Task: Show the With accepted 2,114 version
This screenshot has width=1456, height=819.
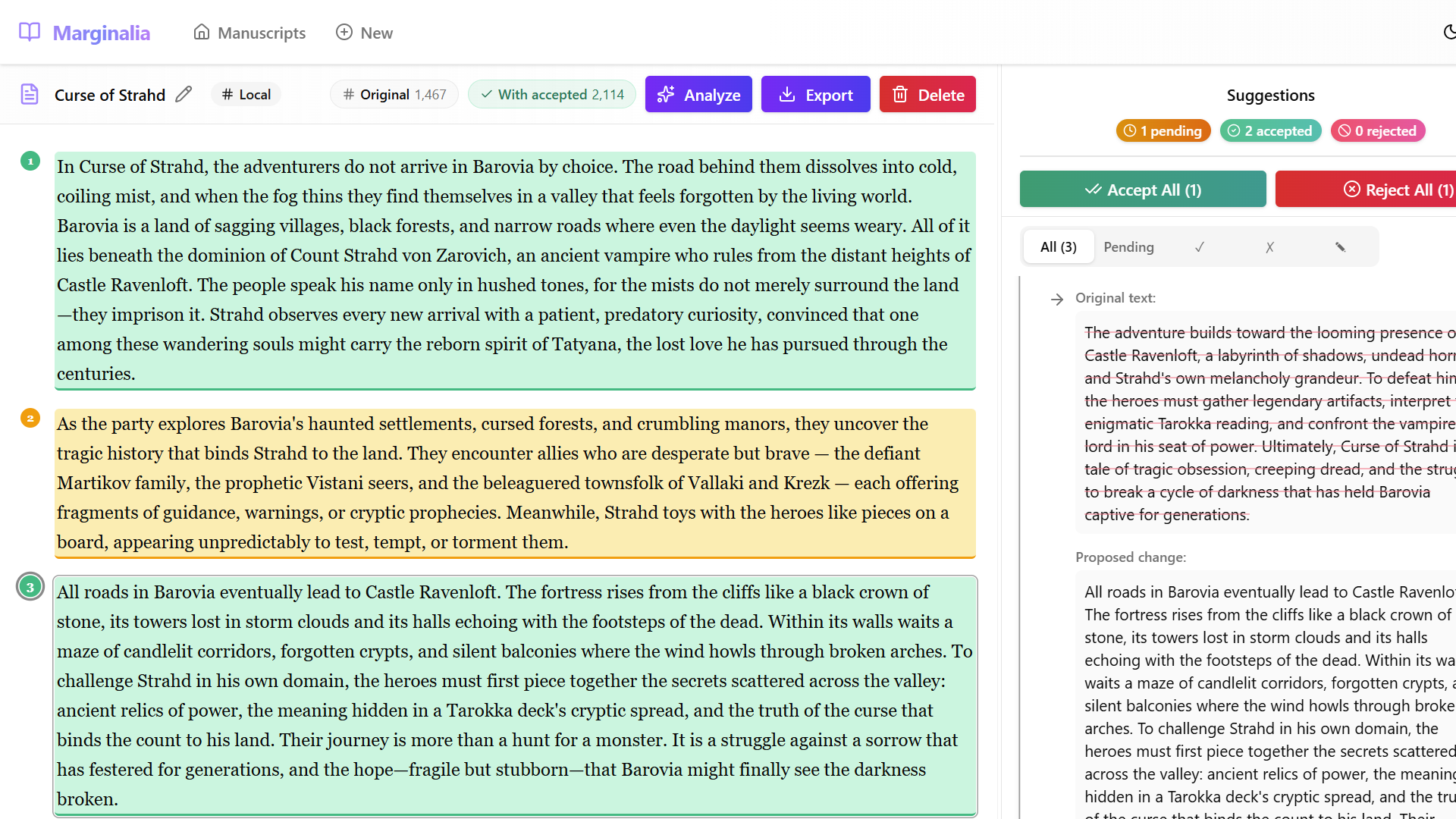Action: tap(552, 94)
